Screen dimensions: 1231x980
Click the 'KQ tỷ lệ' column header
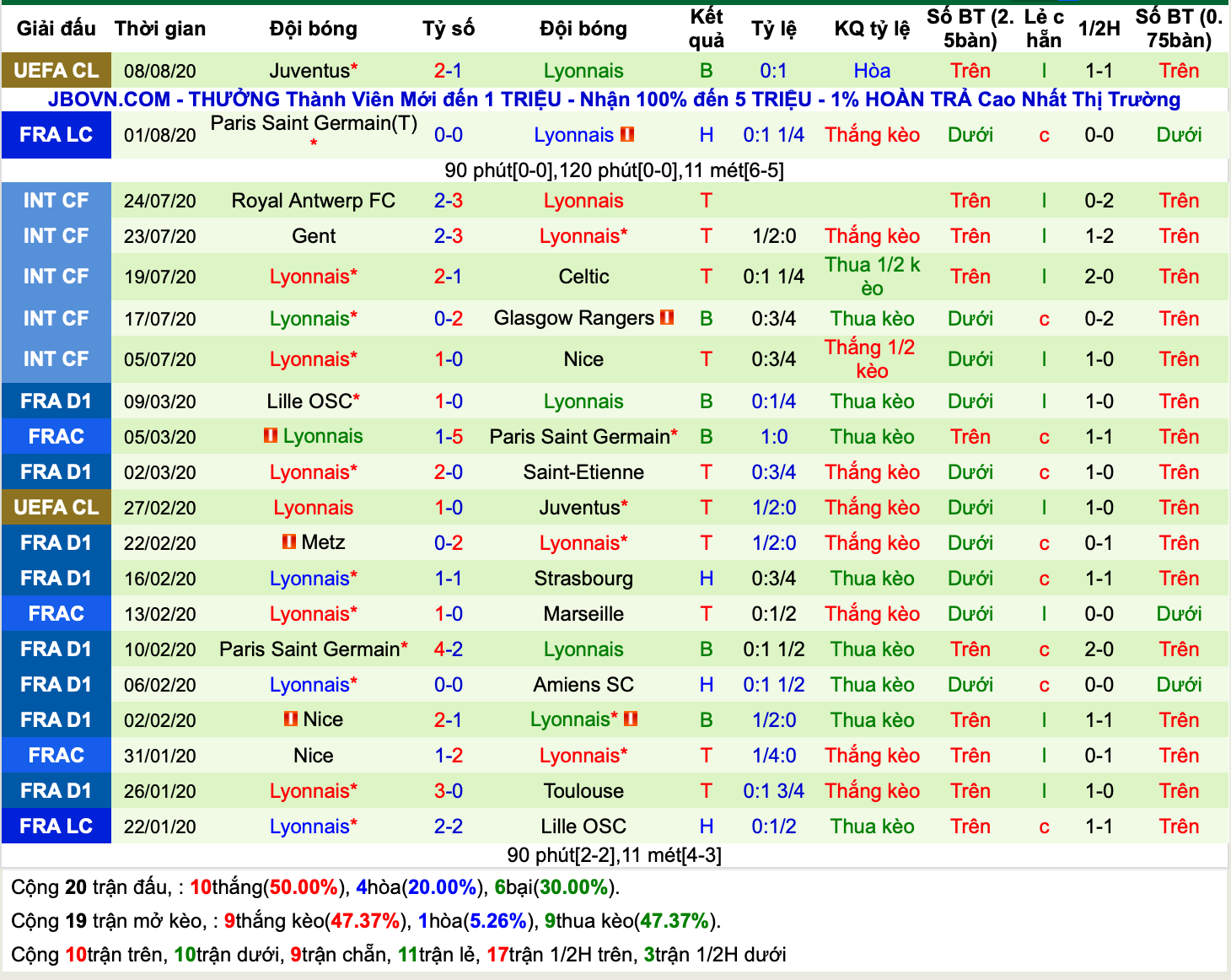(x=873, y=29)
